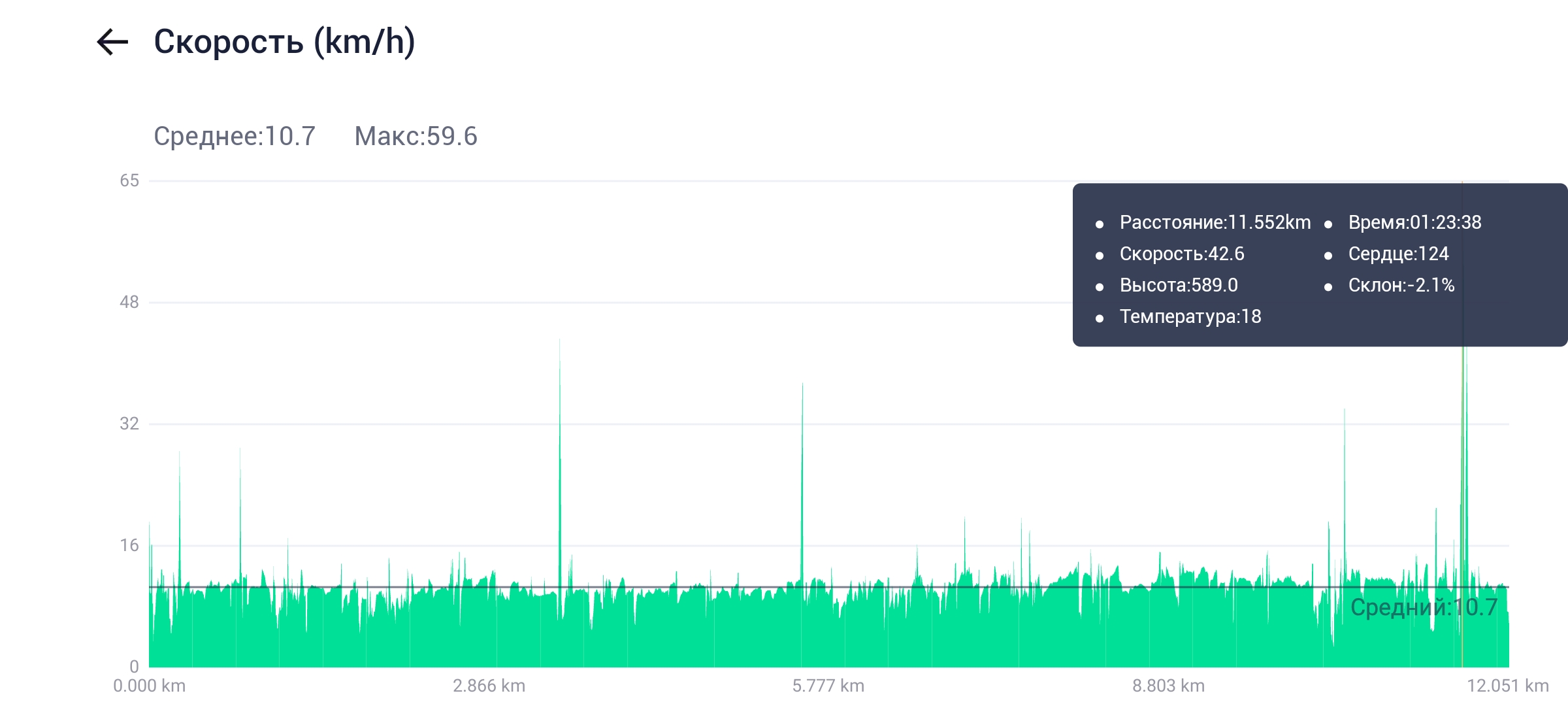This screenshot has width=1568, height=706.
Task: Click the 32 y-axis gridline label
Action: tap(129, 424)
